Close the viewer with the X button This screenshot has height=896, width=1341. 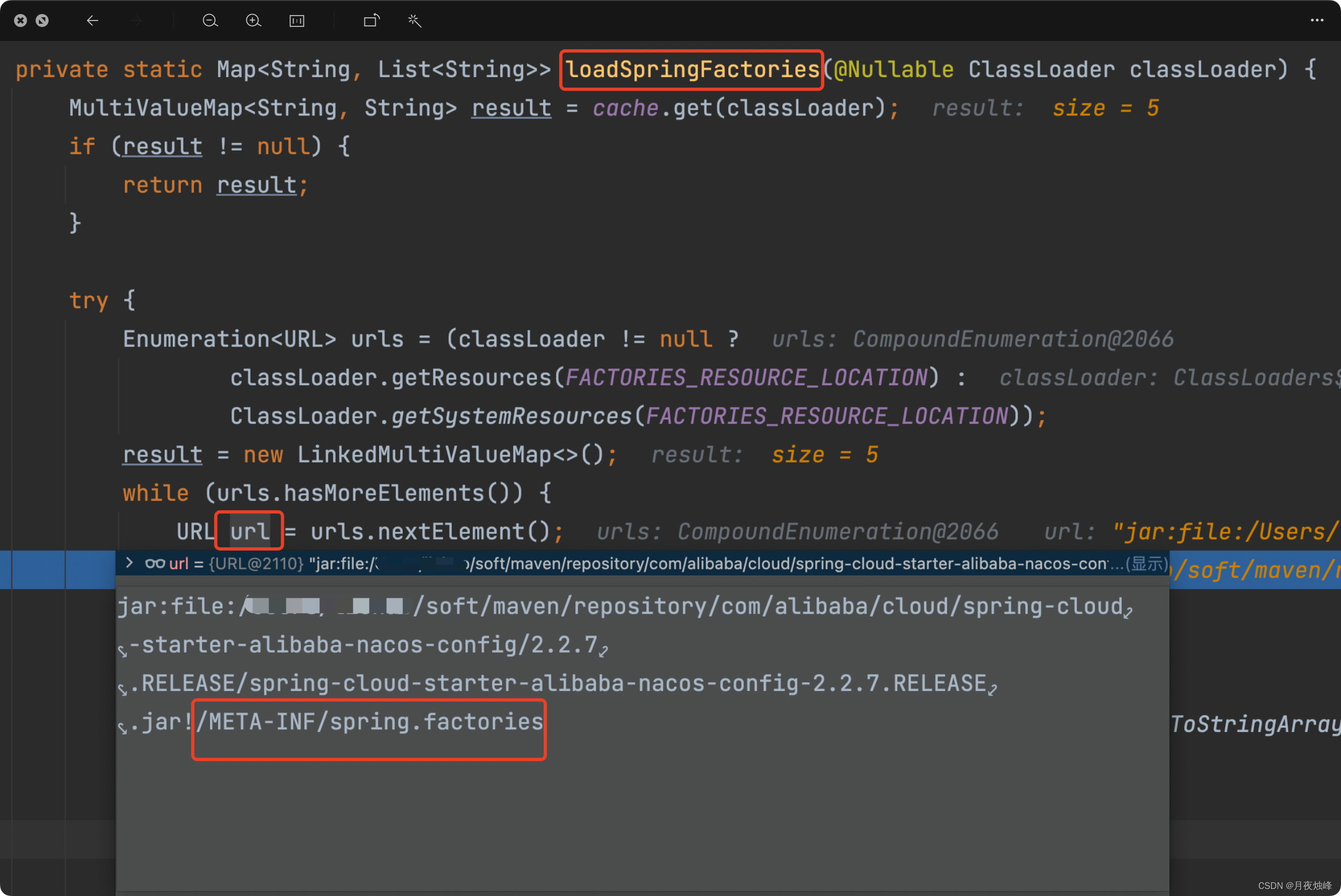coord(21,21)
